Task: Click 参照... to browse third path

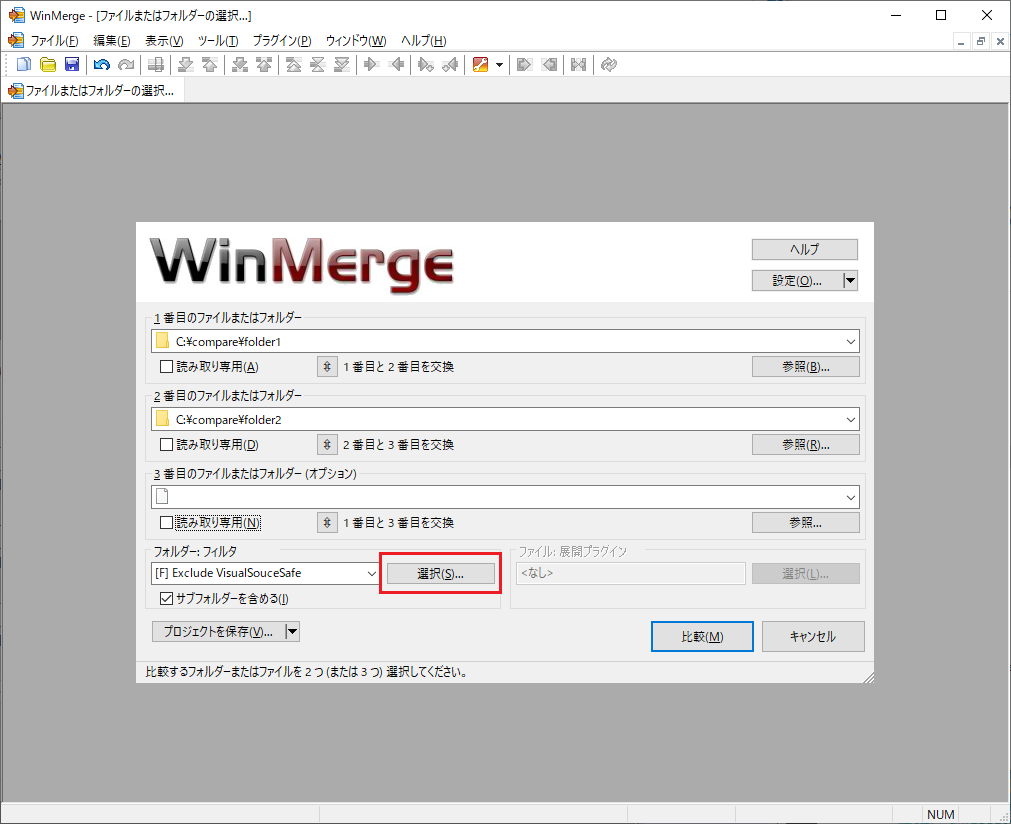Action: [x=806, y=523]
